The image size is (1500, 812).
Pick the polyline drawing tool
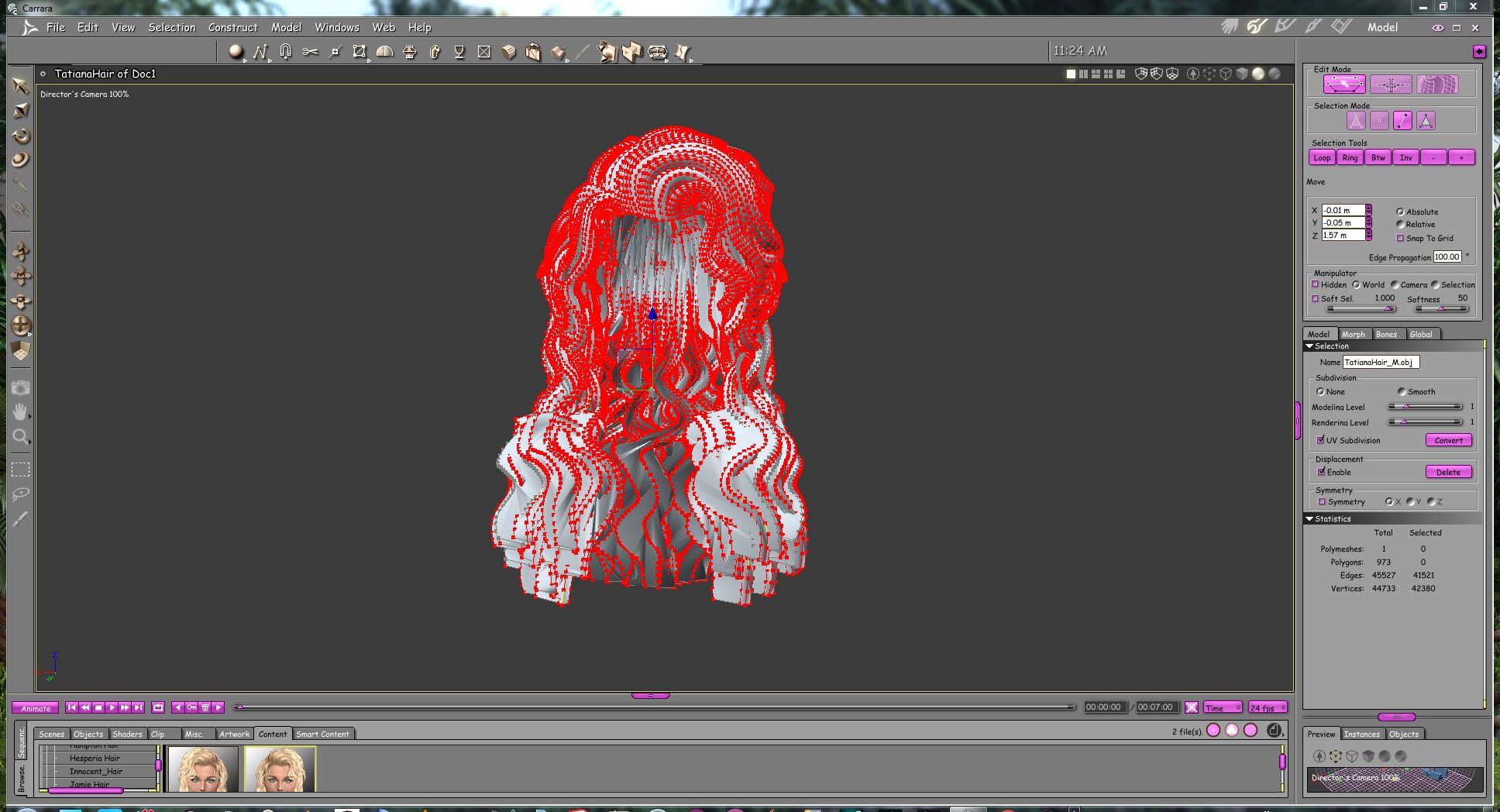(x=260, y=52)
